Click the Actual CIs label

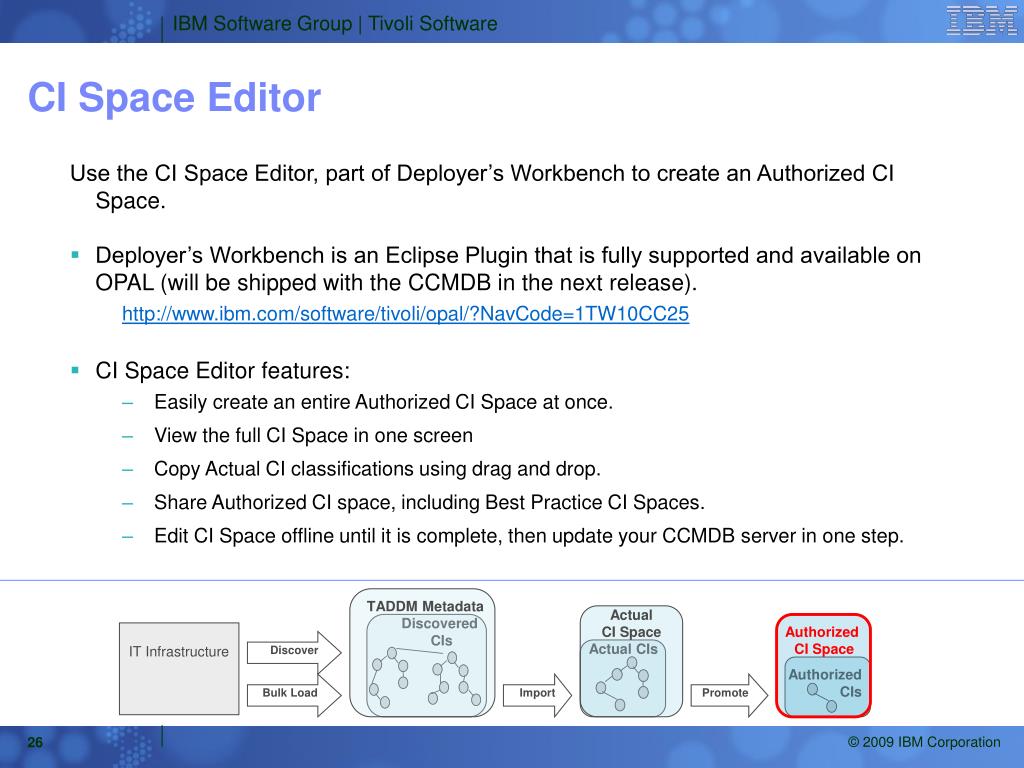click(623, 649)
